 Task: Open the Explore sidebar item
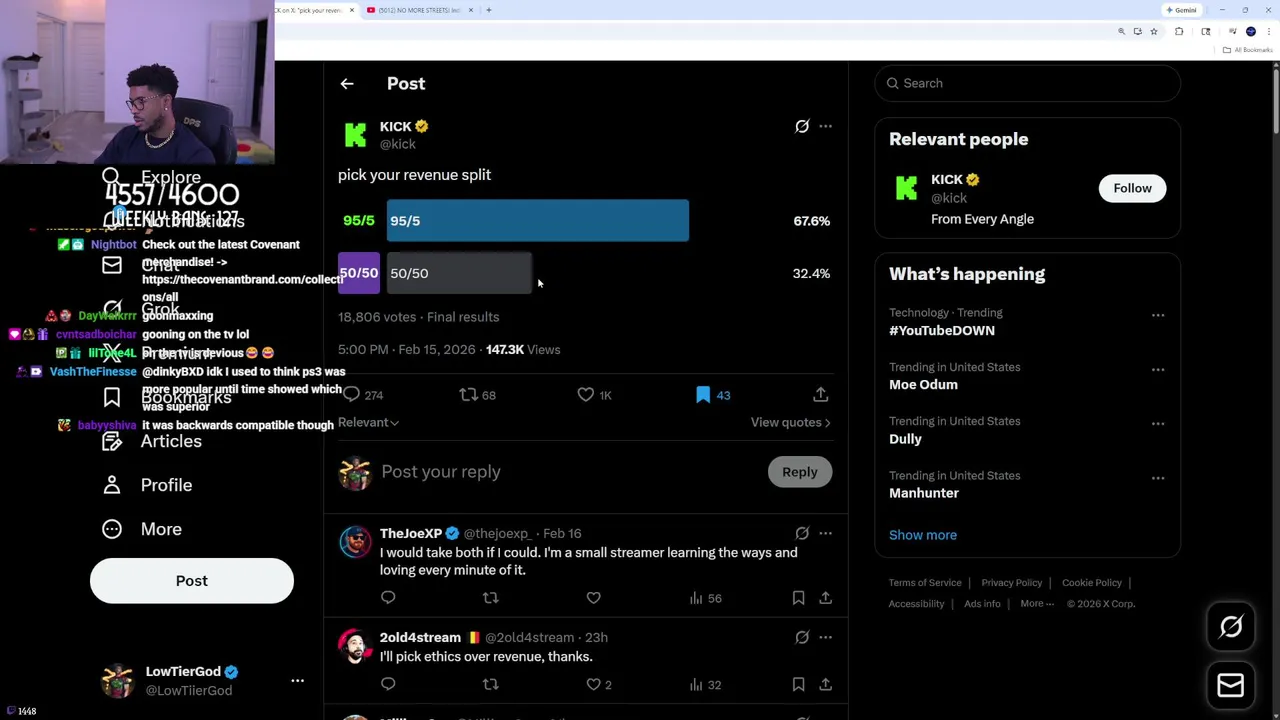pyautogui.click(x=151, y=177)
